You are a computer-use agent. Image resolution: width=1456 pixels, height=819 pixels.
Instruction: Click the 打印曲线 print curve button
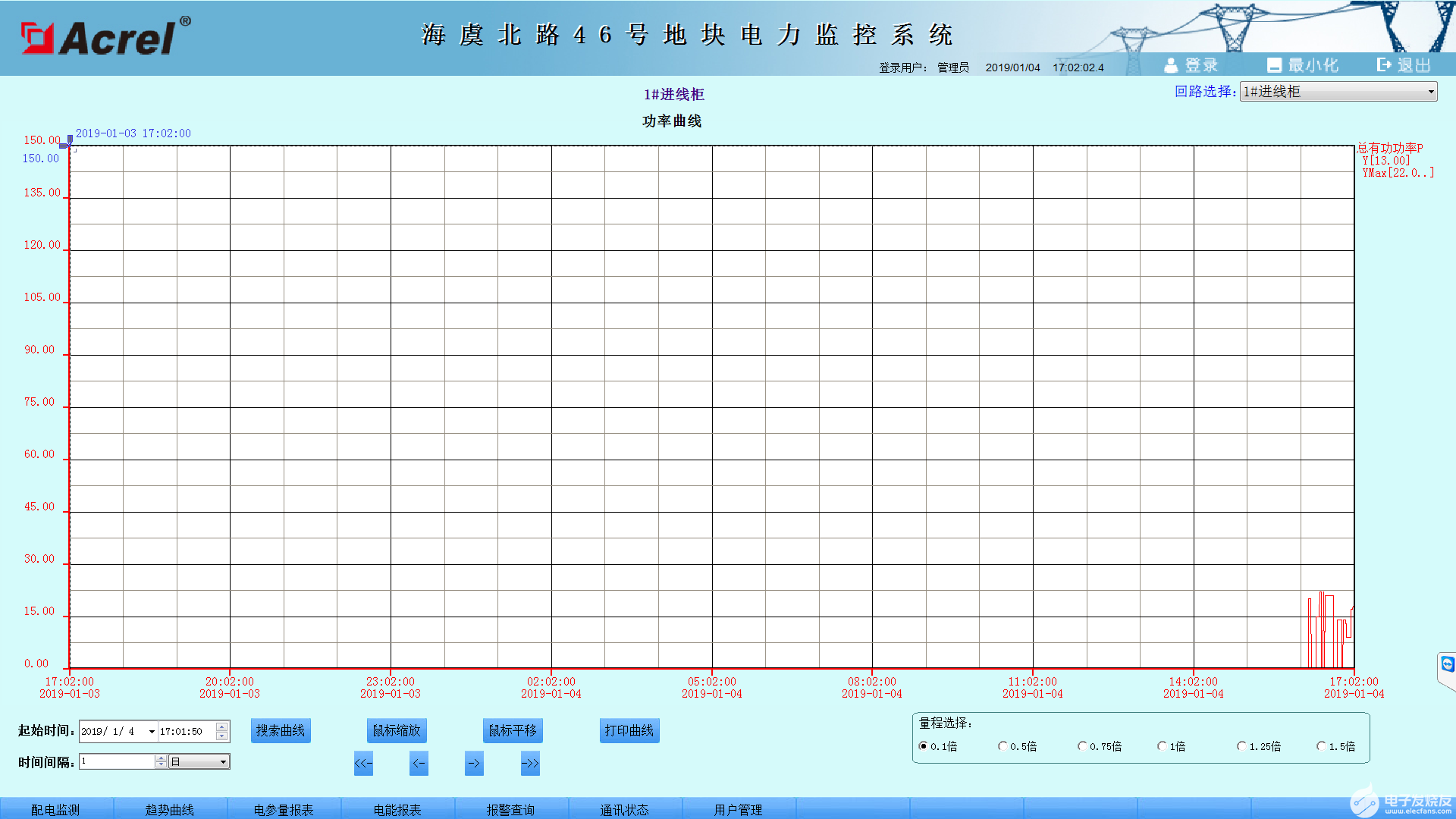[x=629, y=730]
